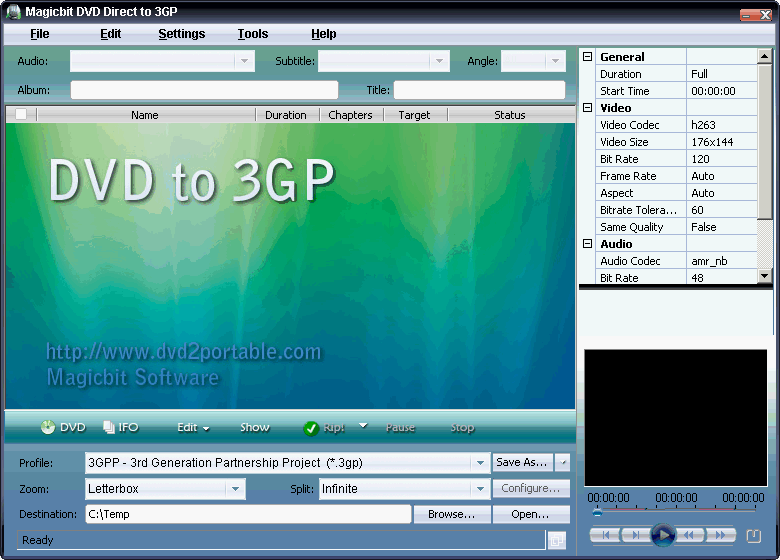The image size is (780, 560).
Task: Click the Status column header
Action: (510, 115)
